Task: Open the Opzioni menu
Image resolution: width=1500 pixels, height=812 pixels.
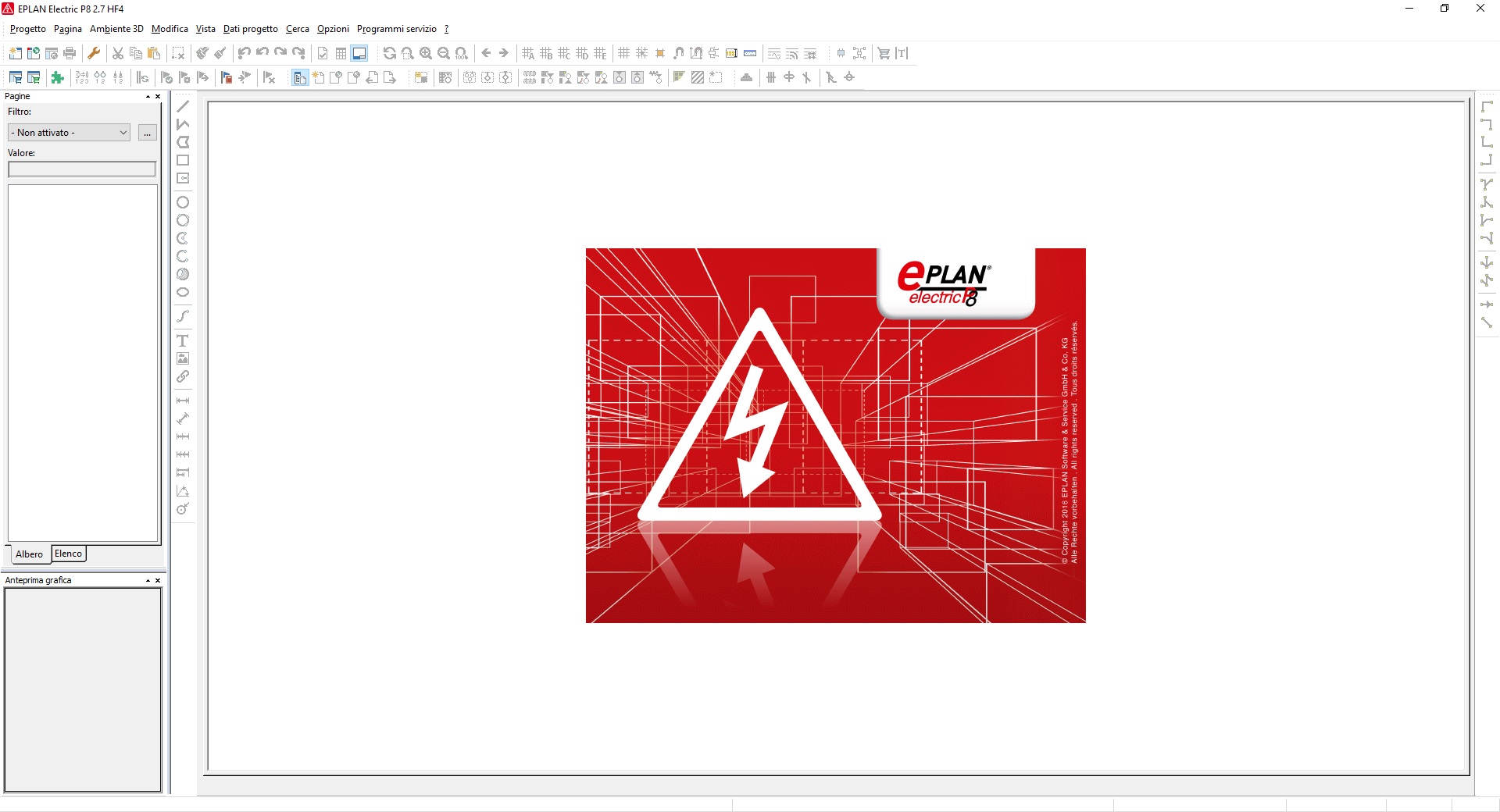Action: 333,29
